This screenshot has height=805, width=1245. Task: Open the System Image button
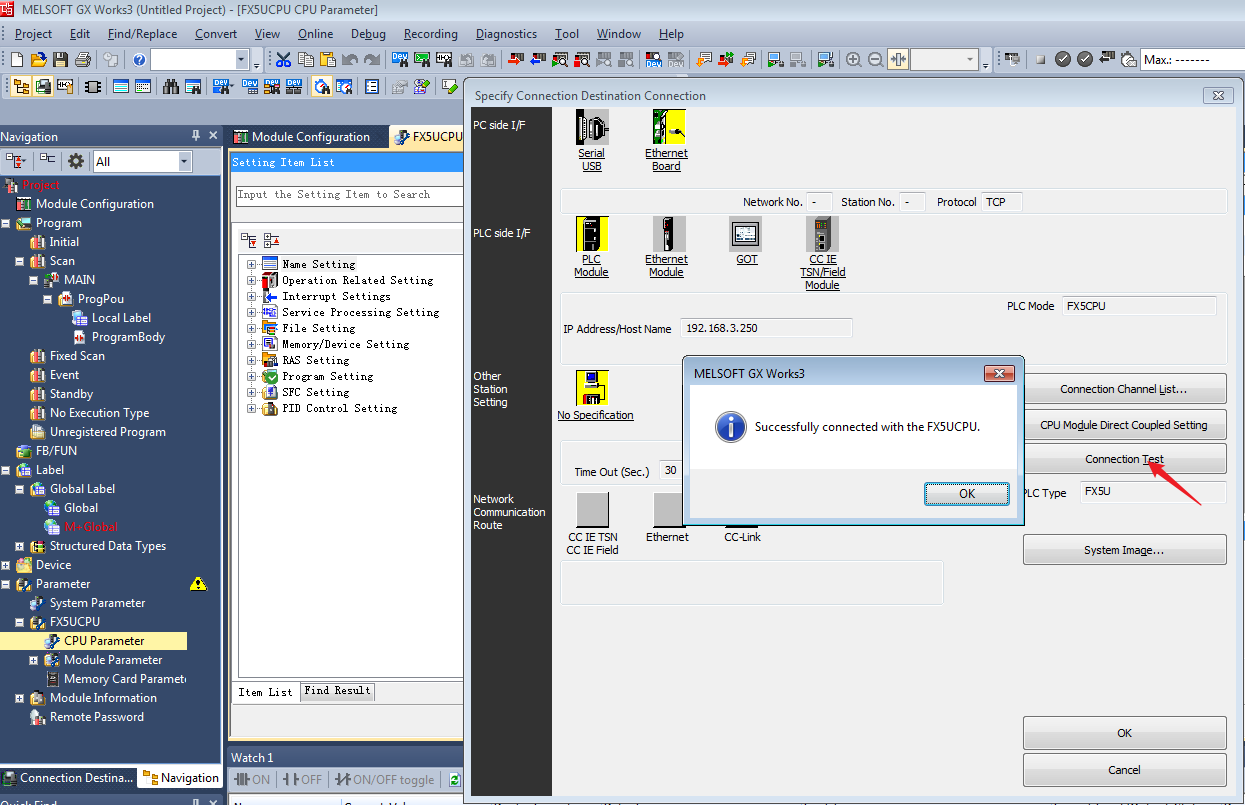(1123, 550)
